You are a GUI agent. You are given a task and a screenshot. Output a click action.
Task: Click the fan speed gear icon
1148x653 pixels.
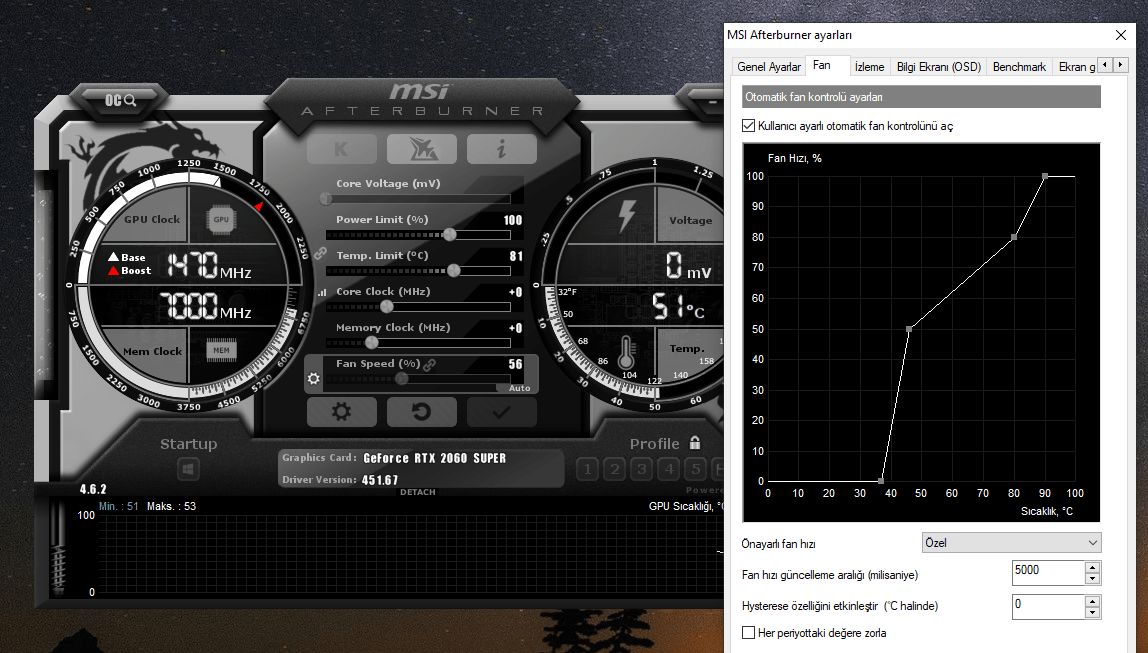click(x=314, y=378)
